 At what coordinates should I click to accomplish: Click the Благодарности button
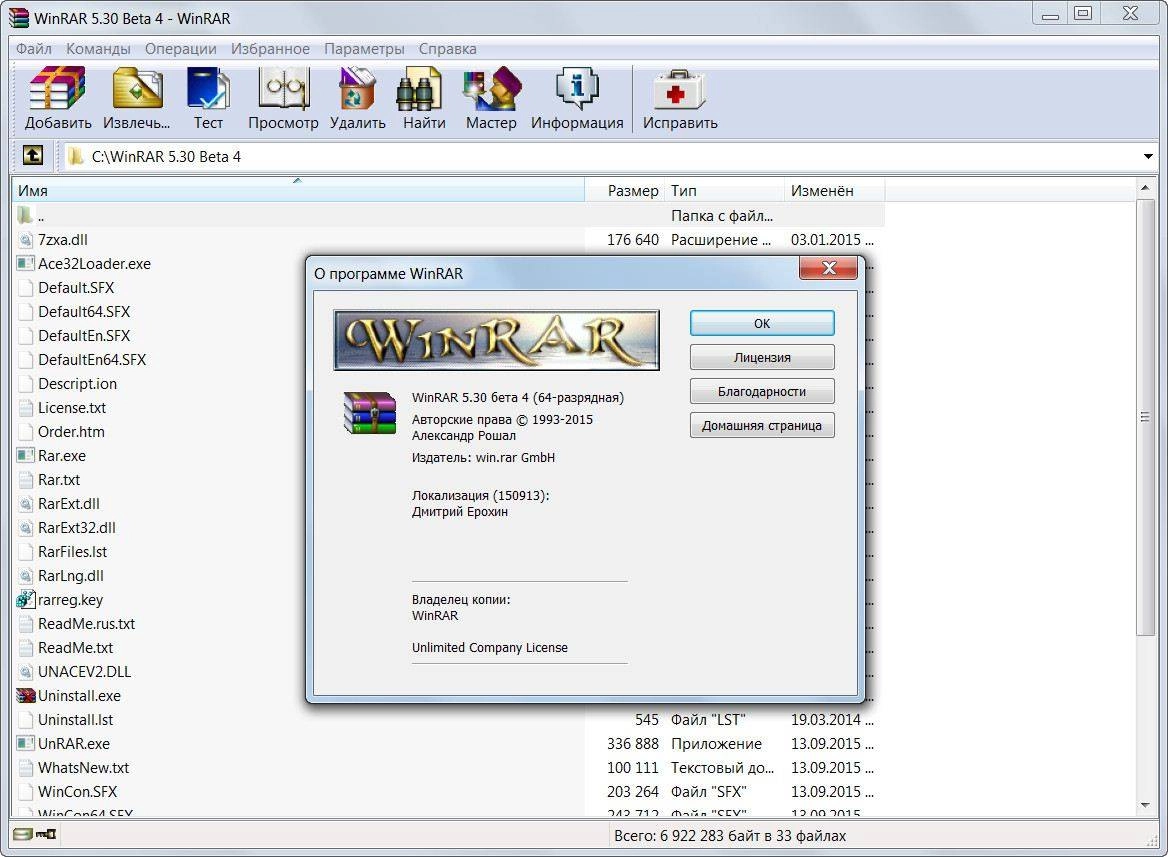coord(762,391)
